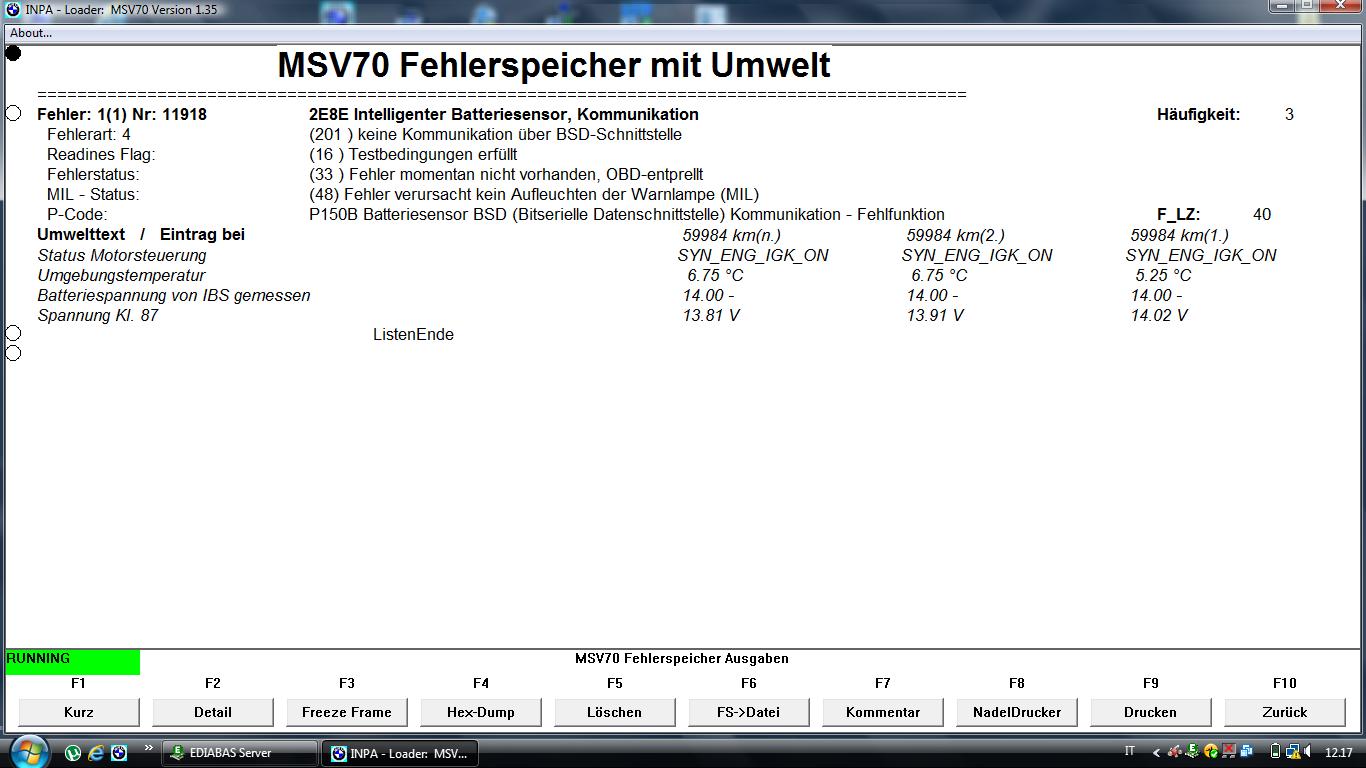Click the red tray icon beside arrow

(1177, 751)
